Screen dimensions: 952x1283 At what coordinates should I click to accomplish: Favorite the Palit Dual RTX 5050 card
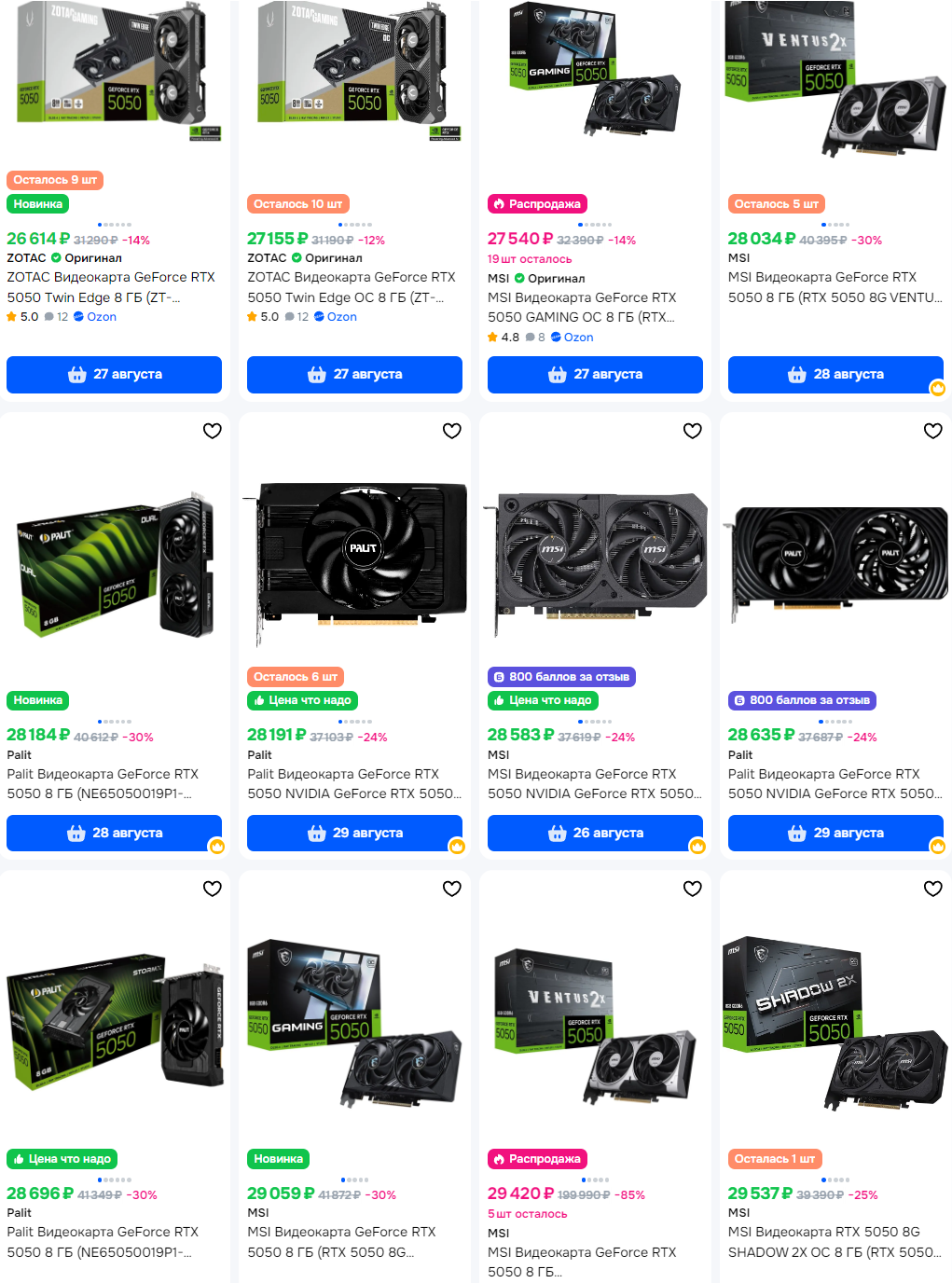tap(213, 431)
